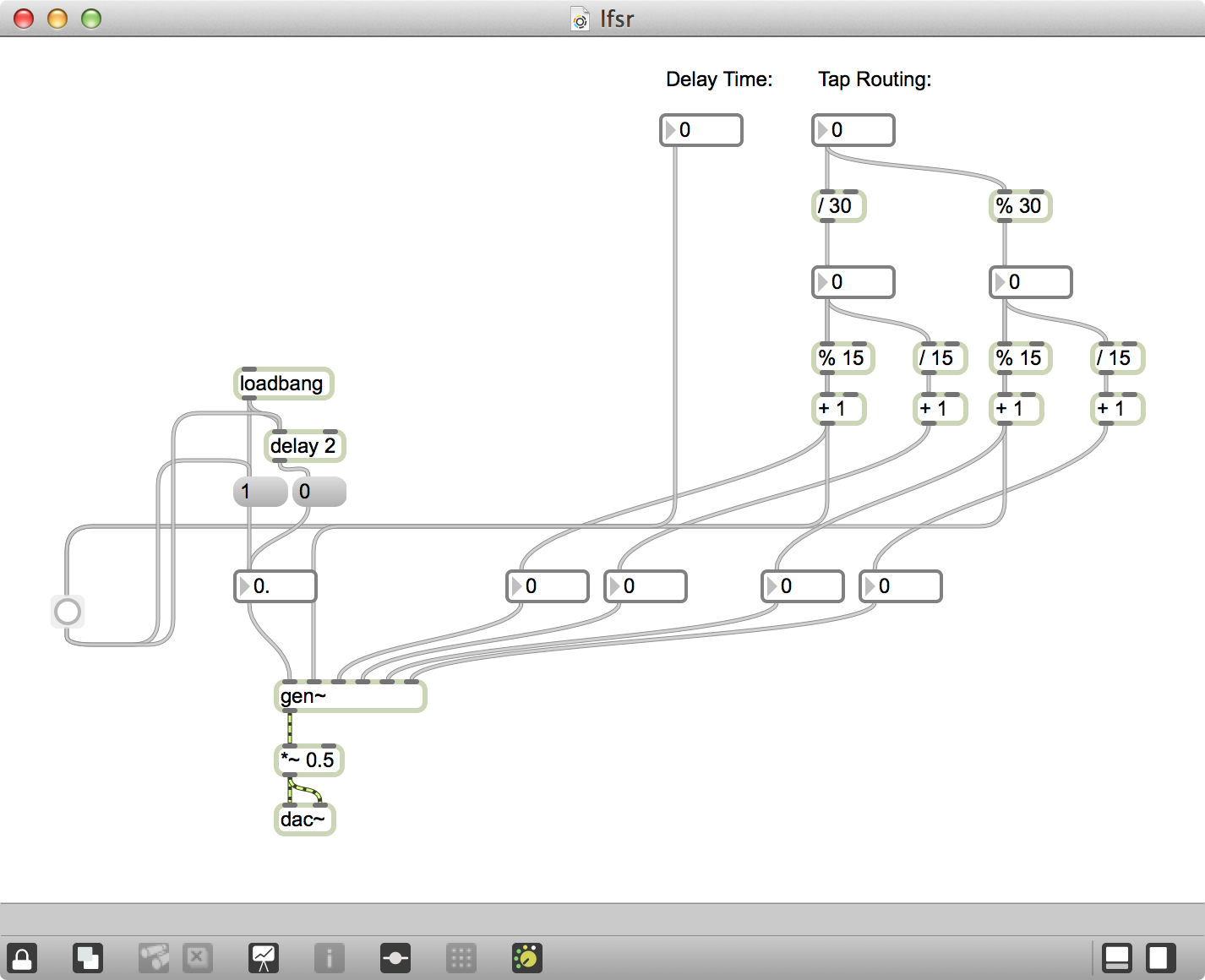
Task: Toggle audio with the yellow audio icon
Action: 526,958
